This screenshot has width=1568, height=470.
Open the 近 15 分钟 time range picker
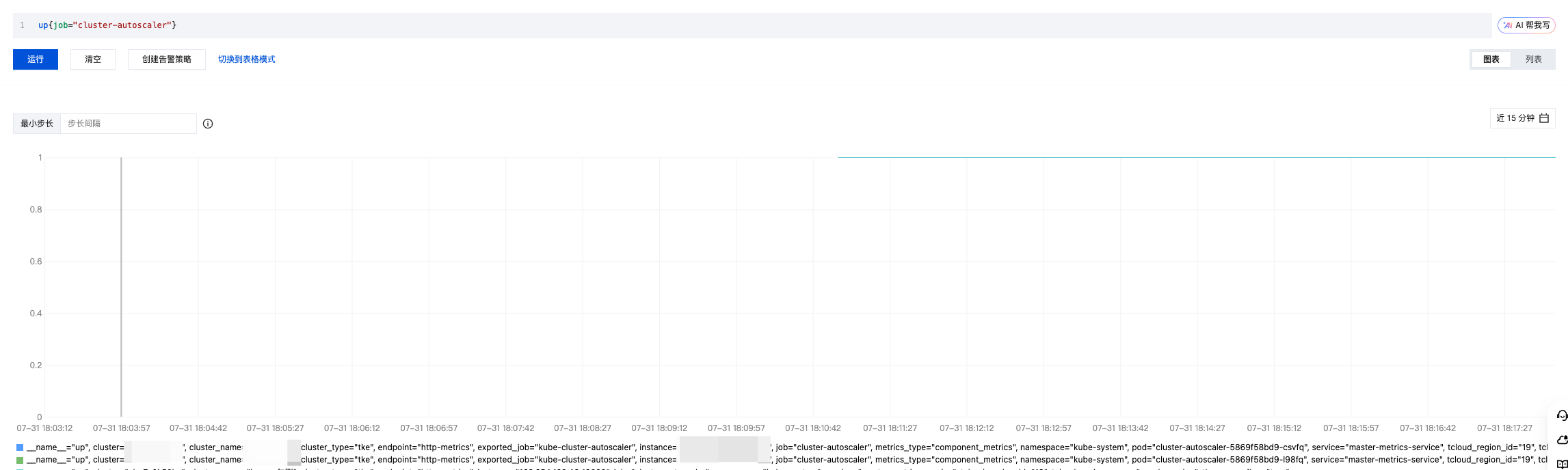(x=1522, y=118)
